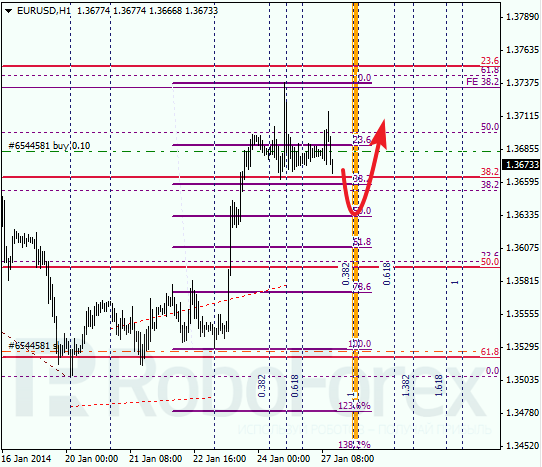Viewport: 542px width, 467px height.
Task: Click the 123.6% extension level label
Action: pyautogui.click(x=354, y=405)
